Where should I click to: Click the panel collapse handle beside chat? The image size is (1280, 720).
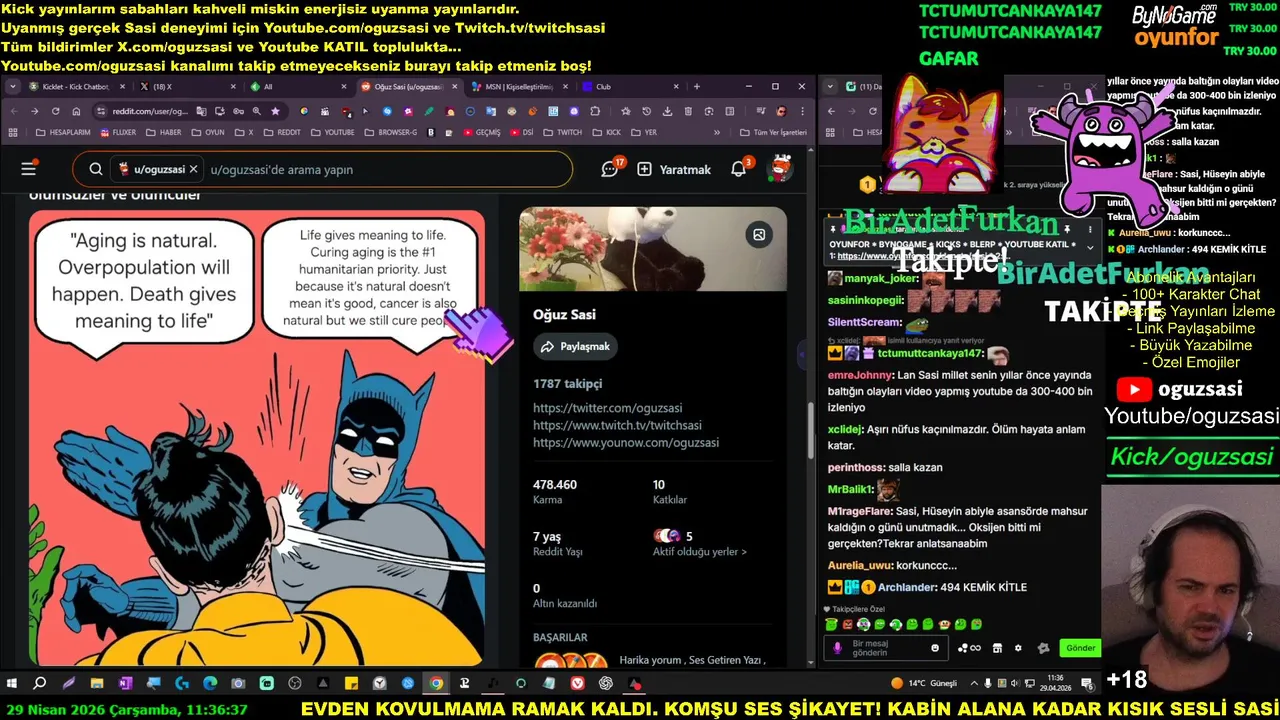point(801,355)
